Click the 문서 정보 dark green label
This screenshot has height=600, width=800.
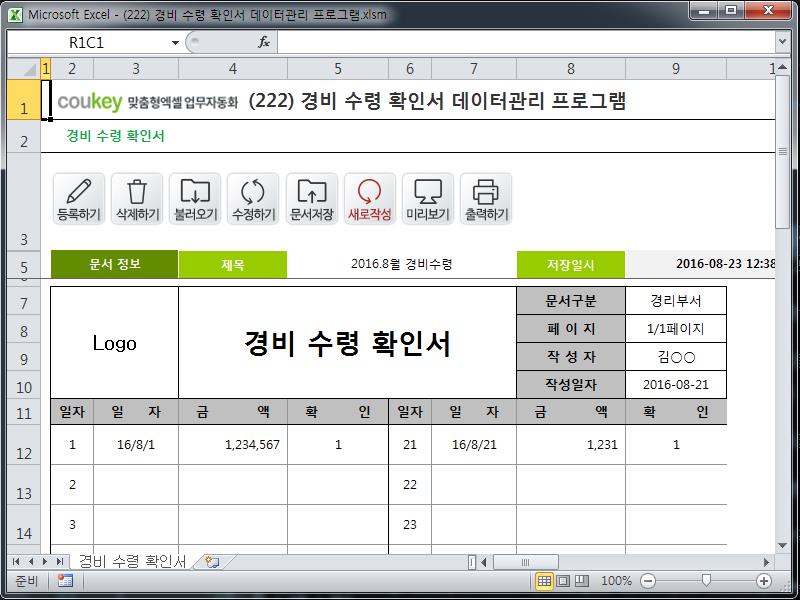pos(115,264)
